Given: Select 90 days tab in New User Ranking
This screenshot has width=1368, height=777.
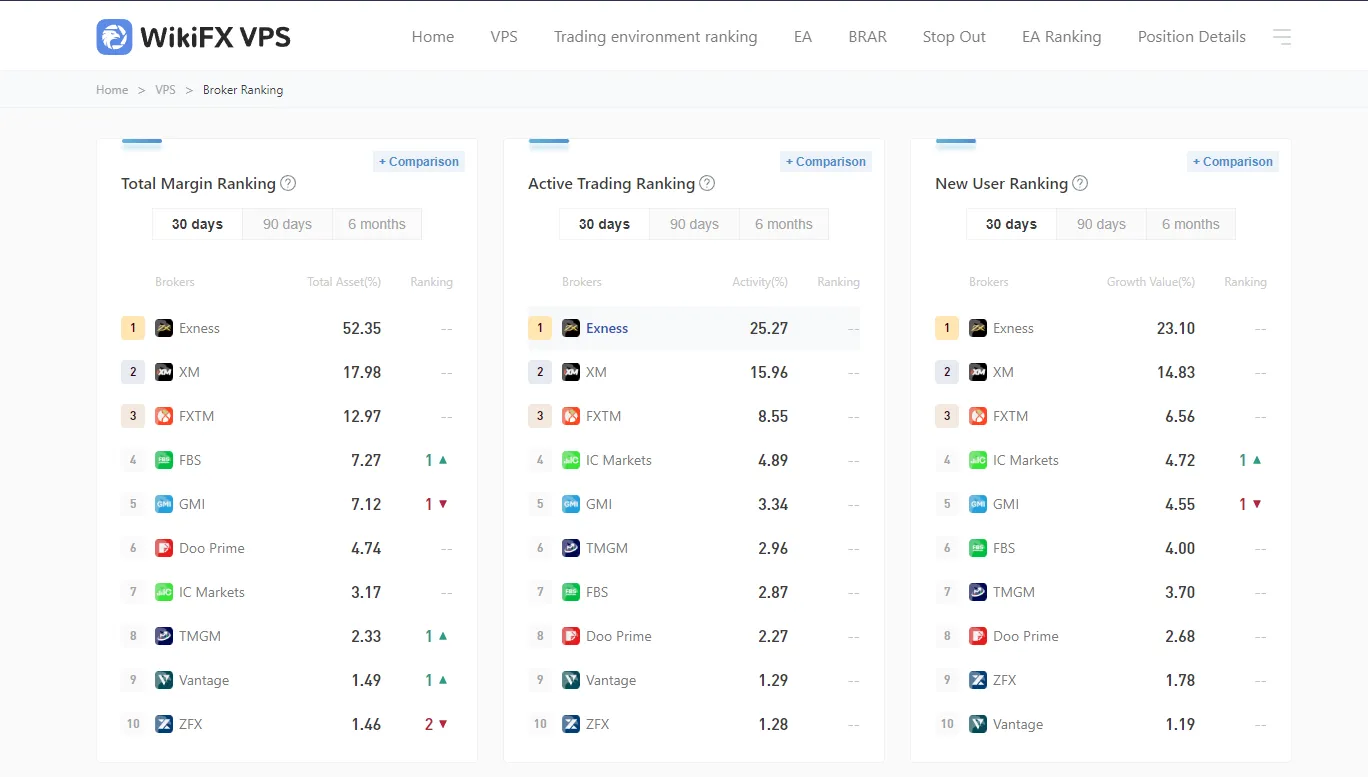Looking at the screenshot, I should [x=1101, y=224].
